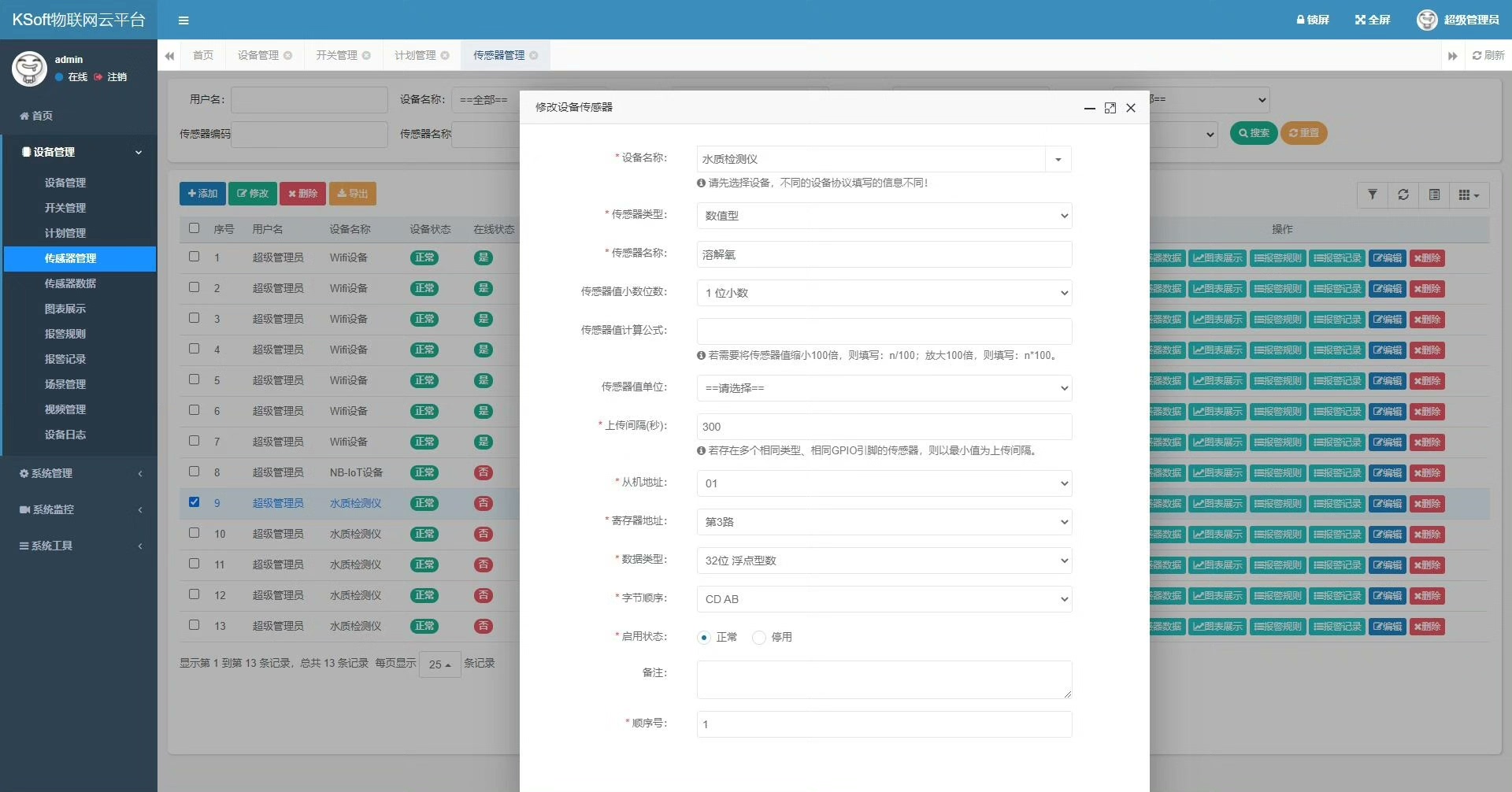Check the row 13 checkbox
This screenshot has width=1512, height=792.
tap(195, 625)
